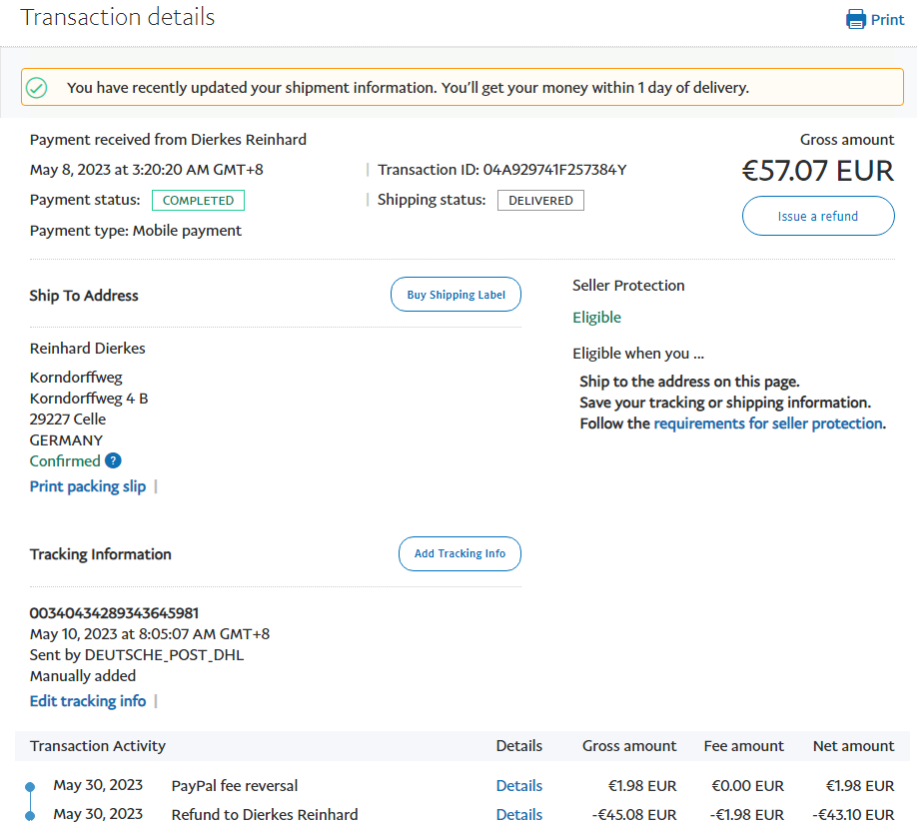Open Details for PayPal fee reversal
The height and width of the screenshot is (829, 917).
519,786
